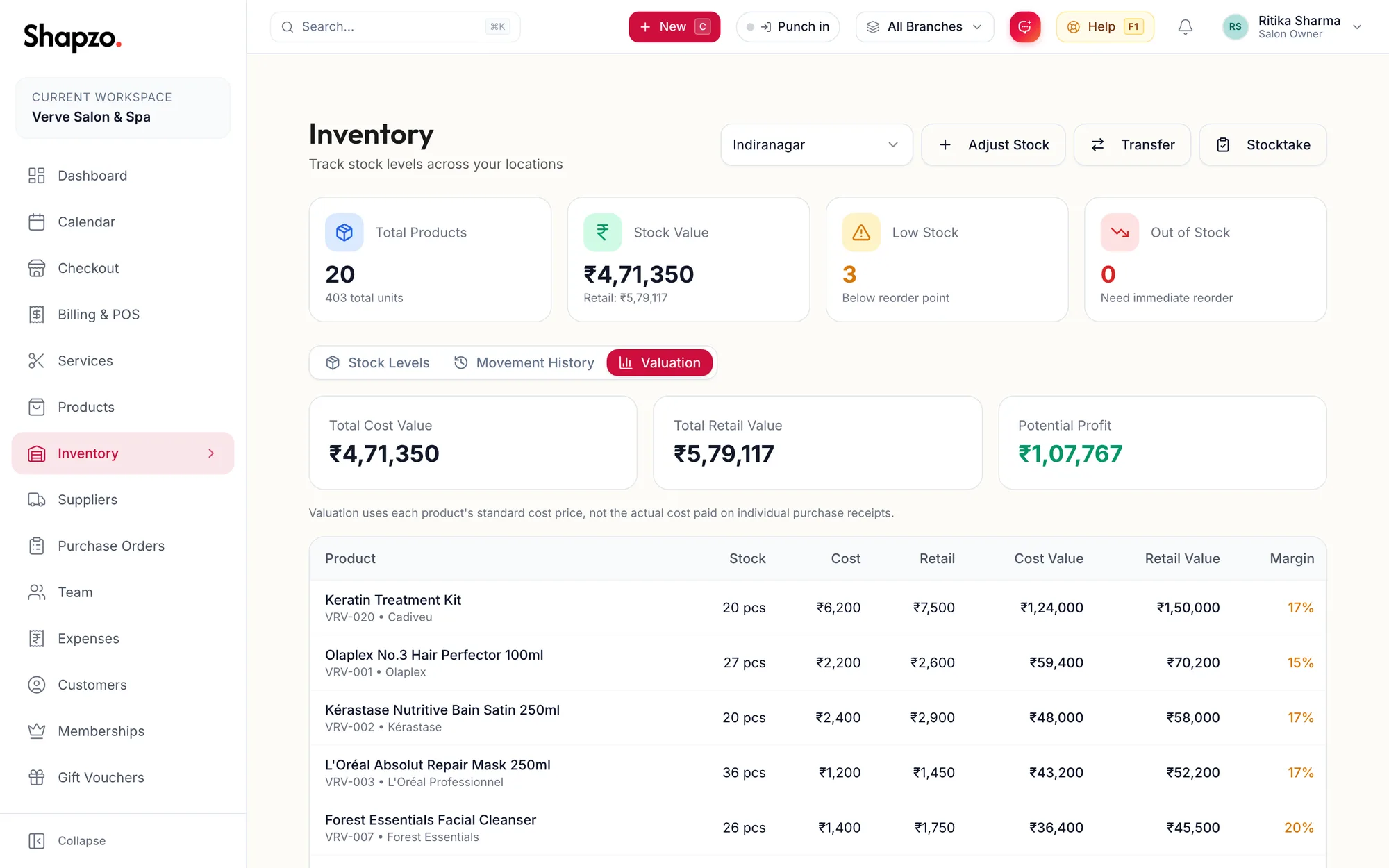This screenshot has height=868, width=1389.
Task: Switch to Stock Levels tab
Action: click(378, 363)
